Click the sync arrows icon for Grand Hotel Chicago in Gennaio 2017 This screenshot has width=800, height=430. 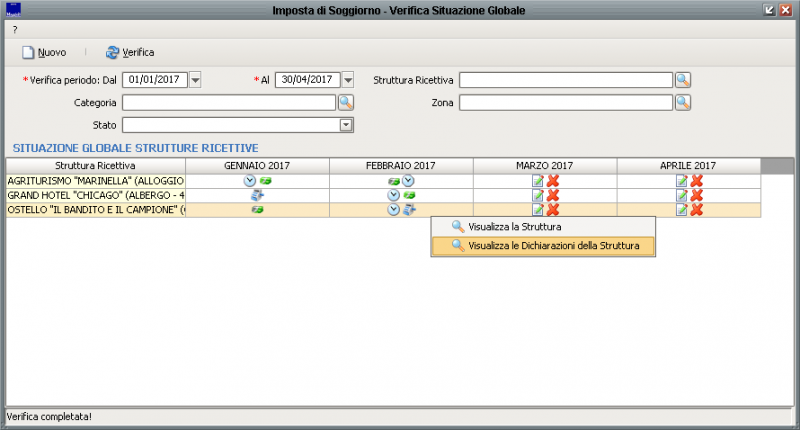click(x=257, y=195)
